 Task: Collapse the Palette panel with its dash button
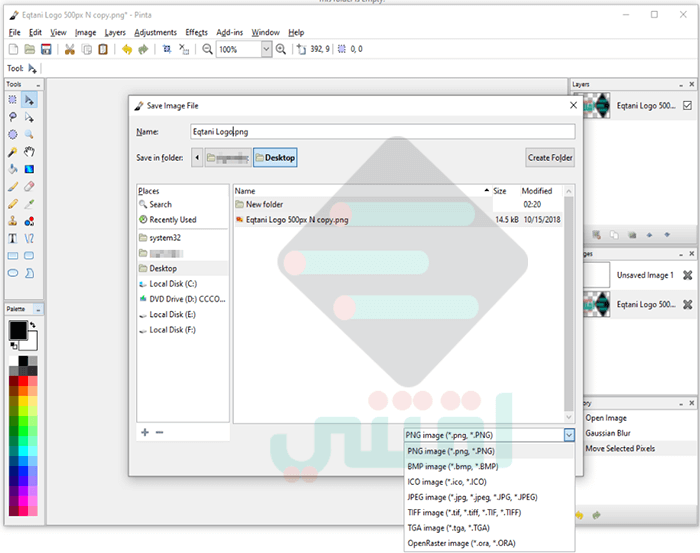pos(38,309)
